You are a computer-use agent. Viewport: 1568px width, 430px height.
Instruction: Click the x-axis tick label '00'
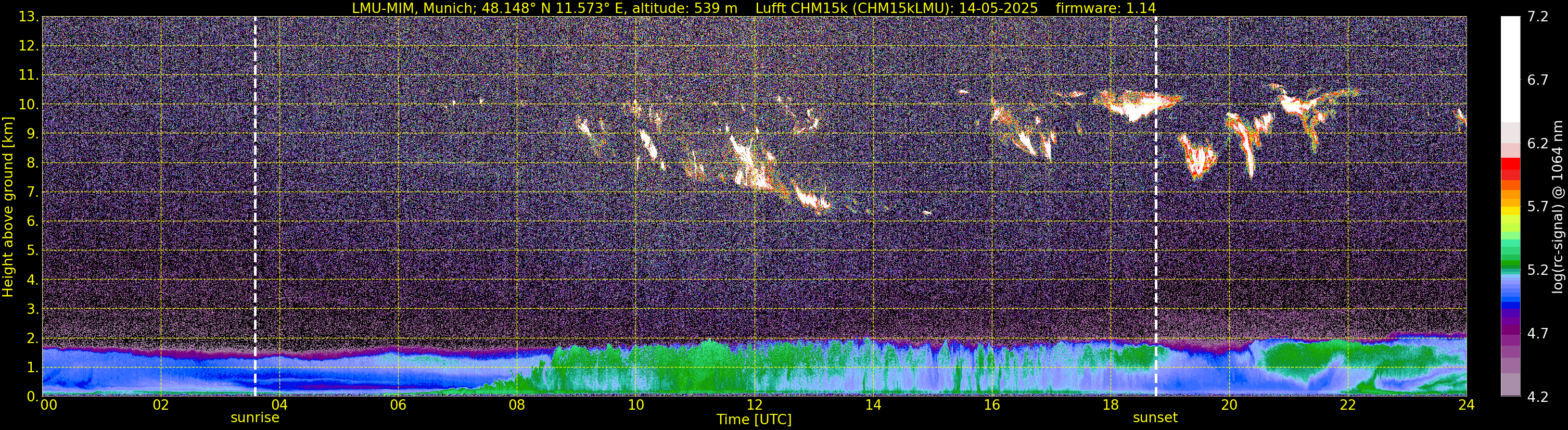click(48, 405)
